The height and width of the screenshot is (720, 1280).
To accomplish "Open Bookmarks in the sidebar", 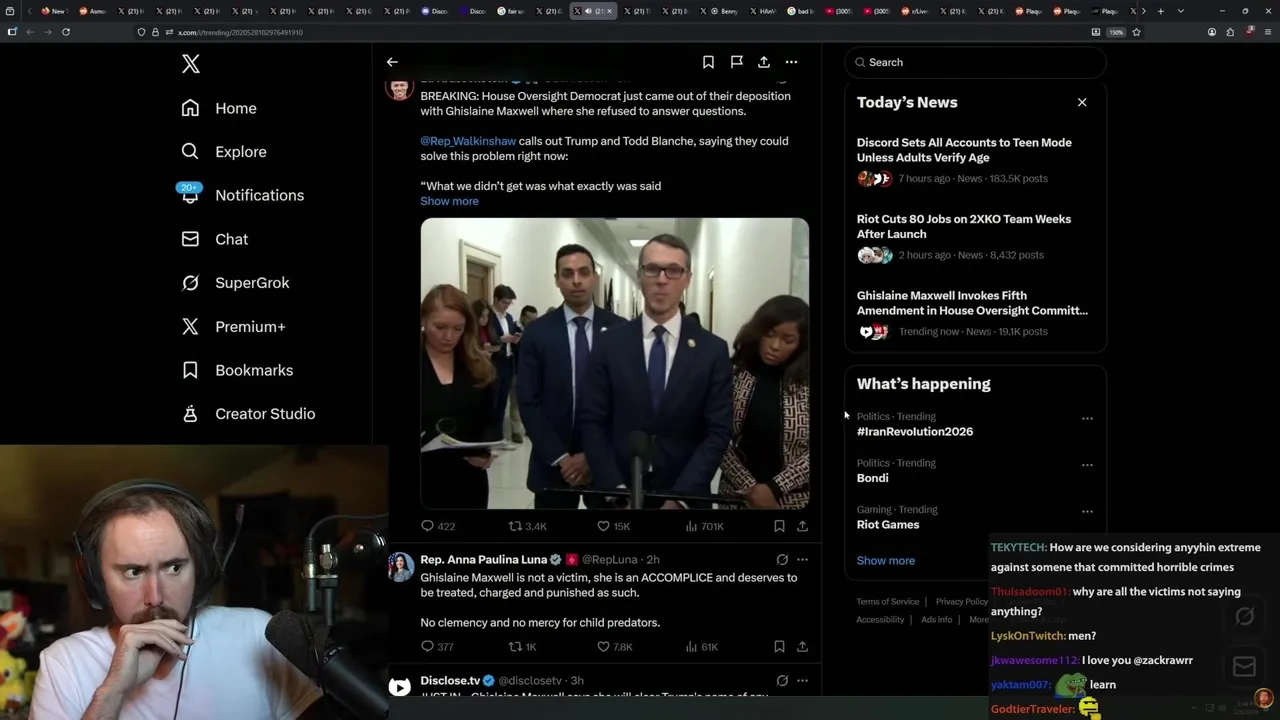I will (237, 370).
